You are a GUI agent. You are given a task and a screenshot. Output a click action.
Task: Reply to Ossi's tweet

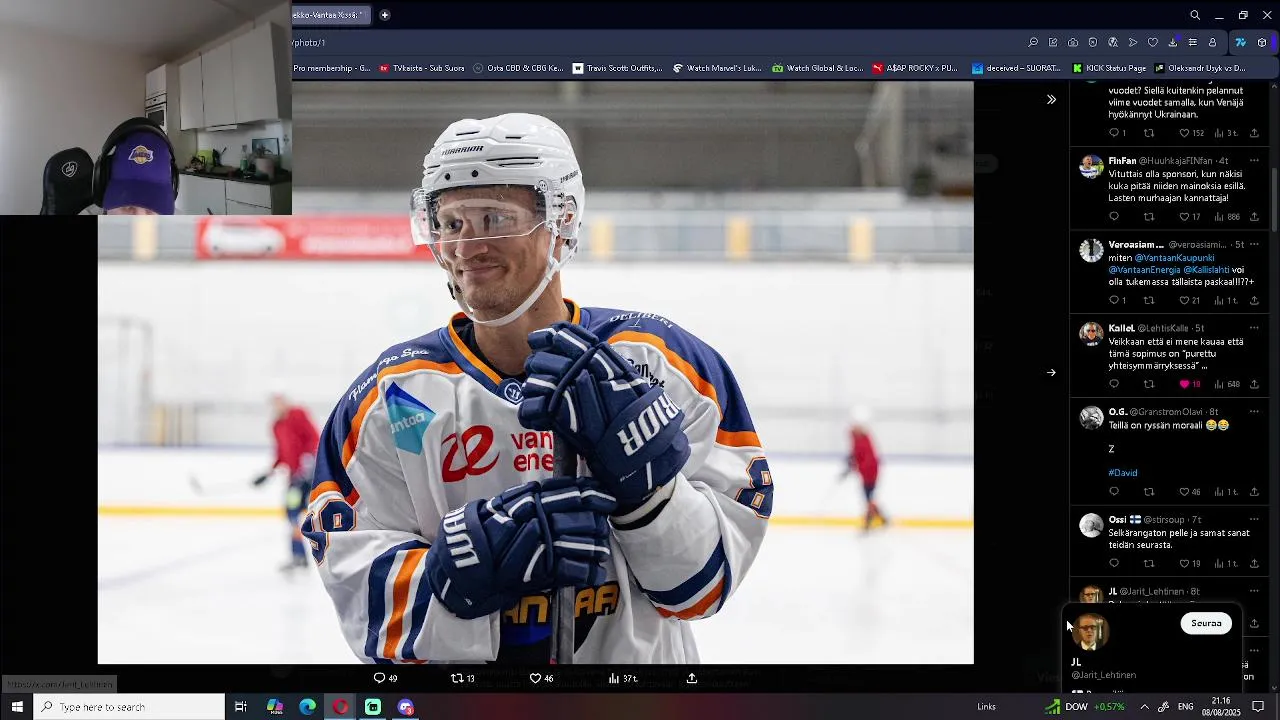[1114, 564]
